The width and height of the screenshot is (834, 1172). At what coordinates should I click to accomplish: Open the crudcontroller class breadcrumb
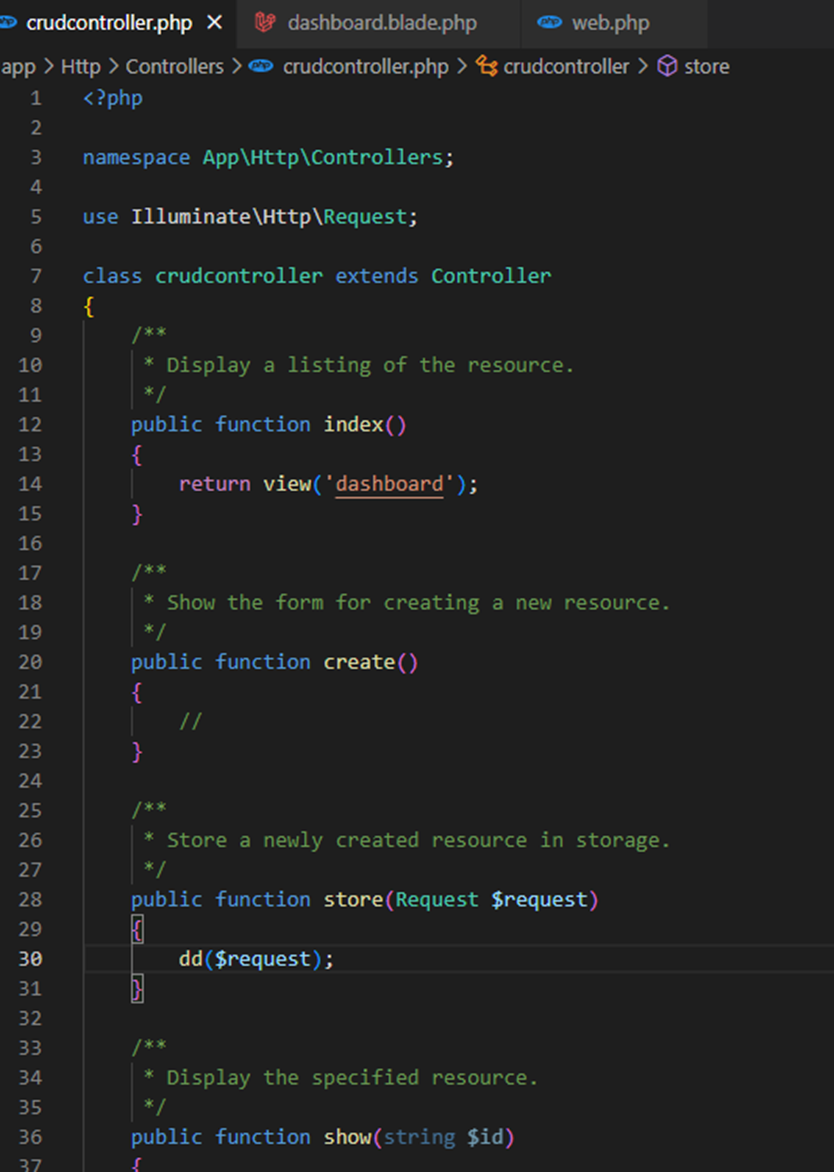pos(566,67)
